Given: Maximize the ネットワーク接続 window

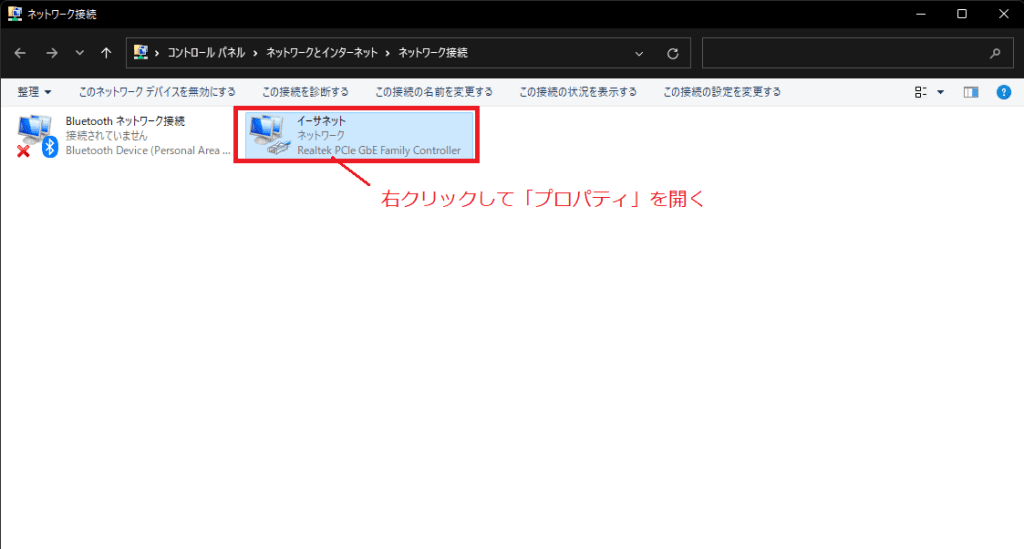Looking at the screenshot, I should click(x=962, y=14).
